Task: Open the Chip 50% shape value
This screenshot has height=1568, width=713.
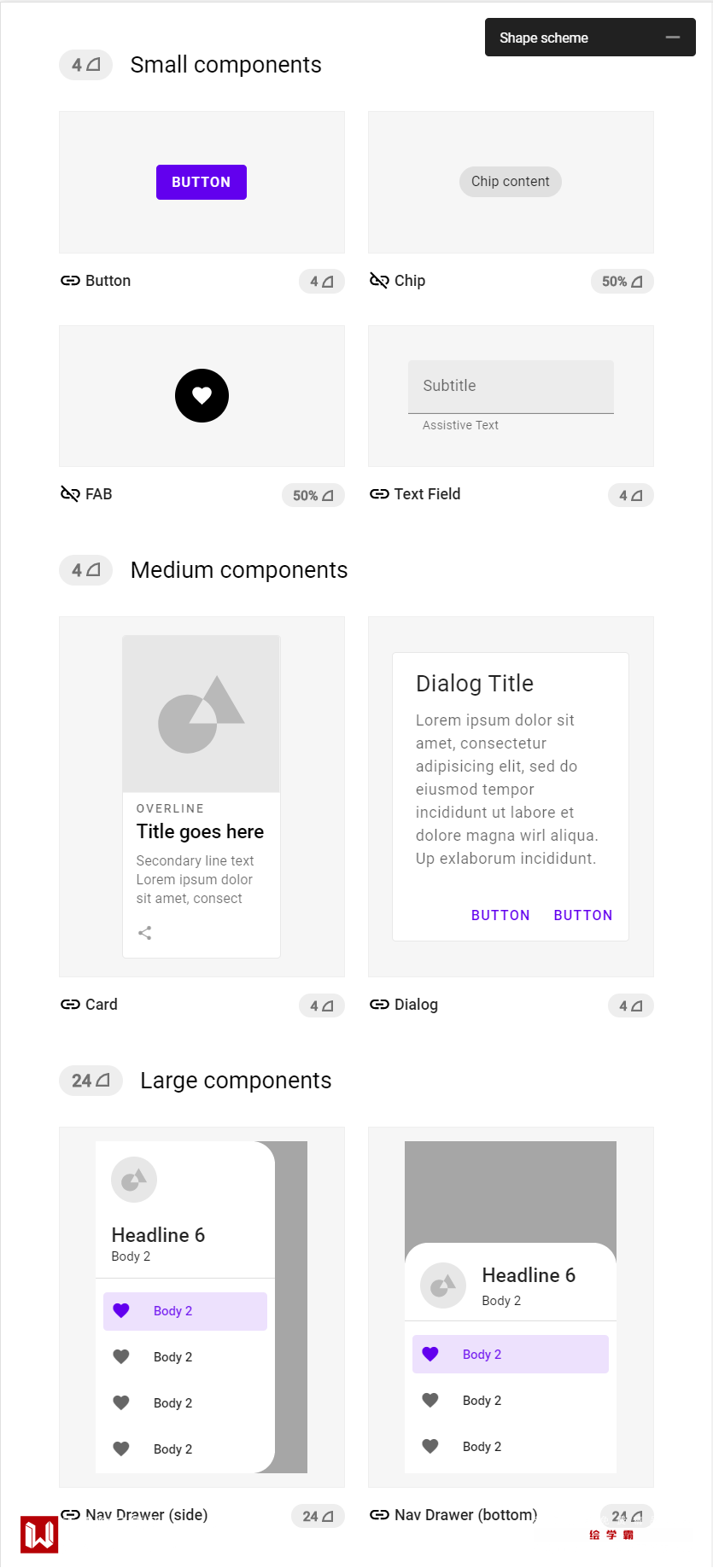Action: 622,282
